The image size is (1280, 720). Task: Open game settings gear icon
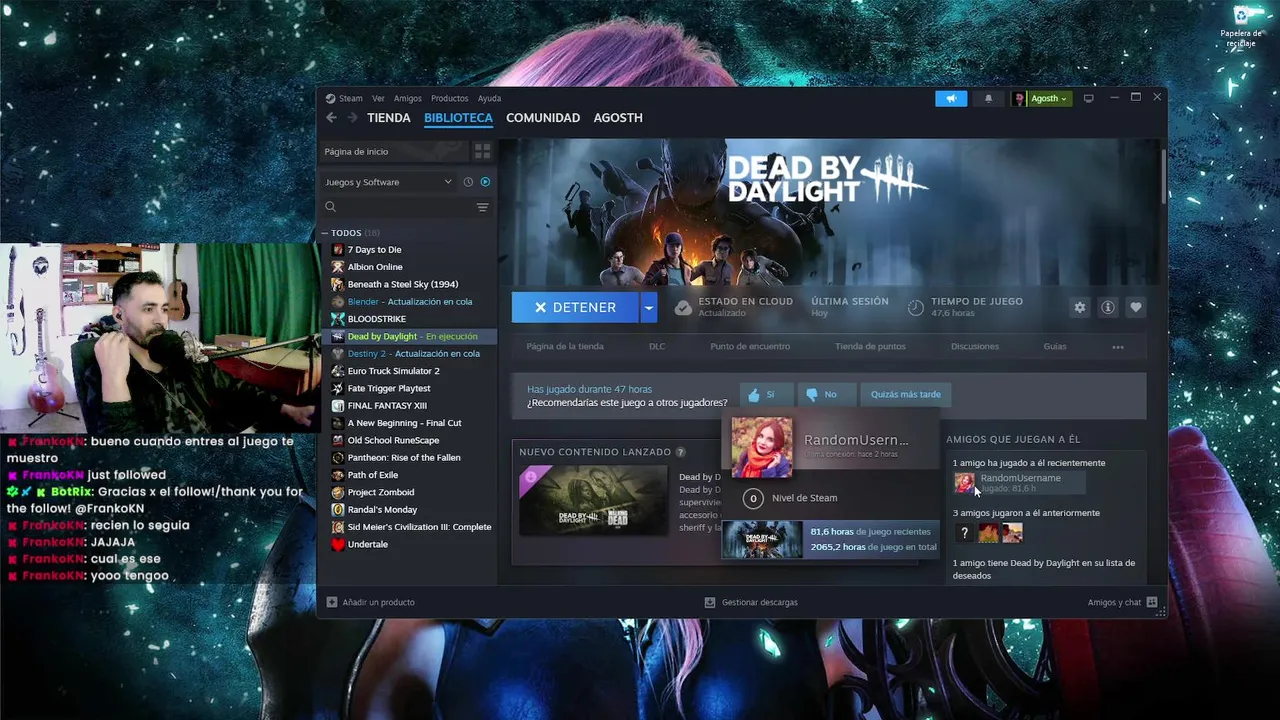(x=1079, y=307)
